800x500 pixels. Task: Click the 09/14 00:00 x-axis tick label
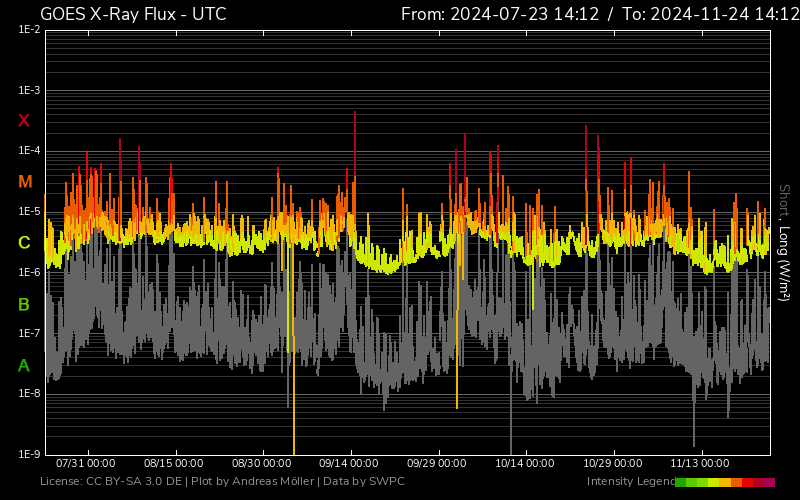pyautogui.click(x=349, y=463)
